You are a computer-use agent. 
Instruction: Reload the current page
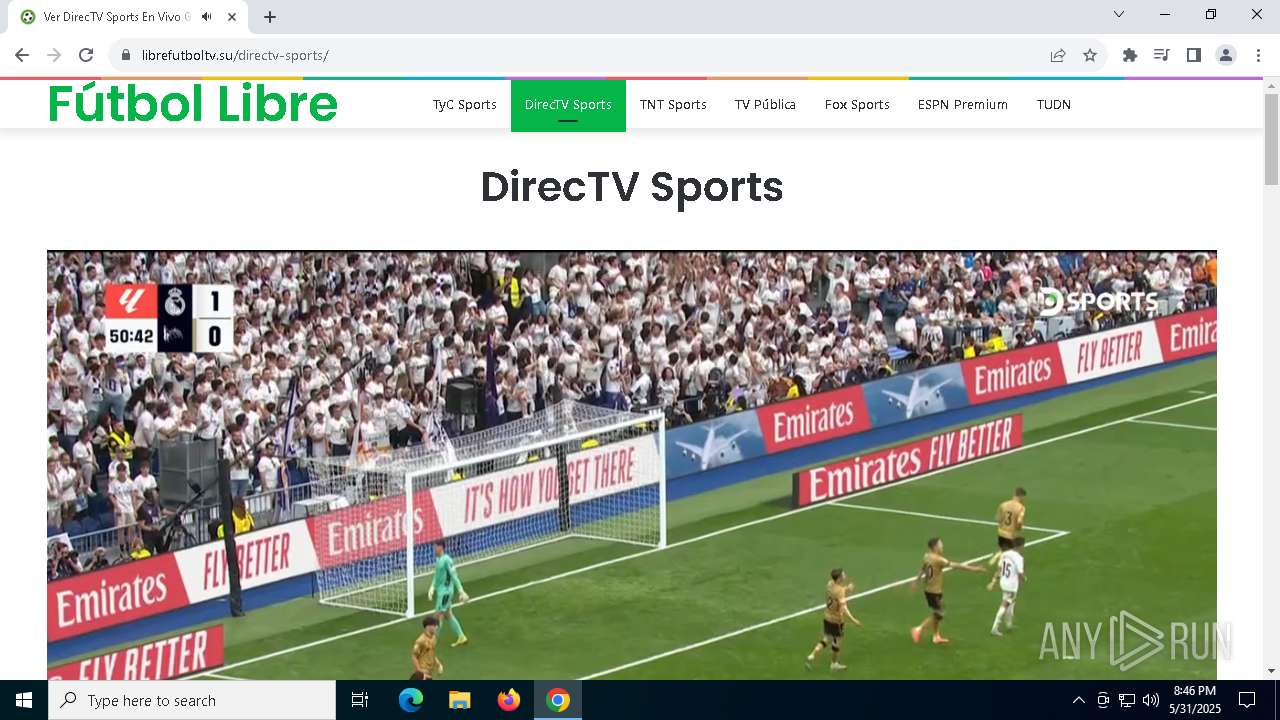[x=86, y=55]
